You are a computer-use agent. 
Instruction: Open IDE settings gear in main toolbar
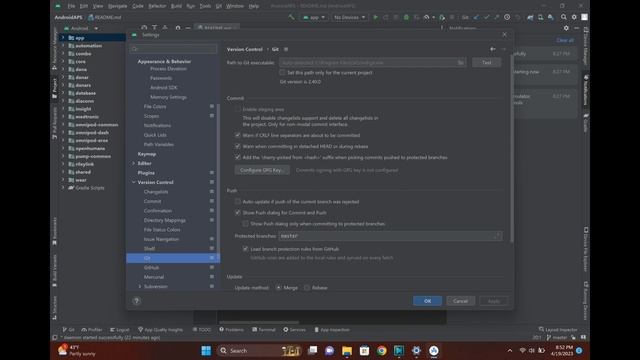pos(574,17)
